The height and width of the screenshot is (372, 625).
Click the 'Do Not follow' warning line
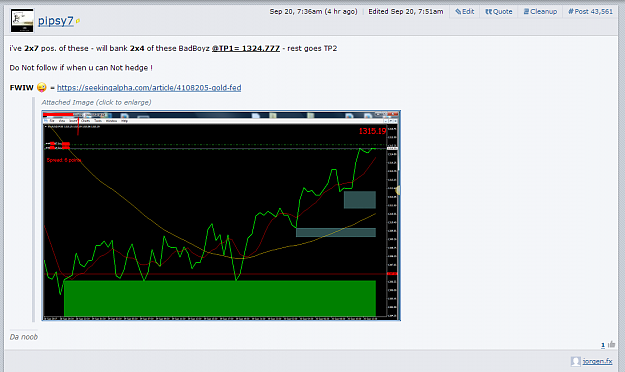pyautogui.click(x=81, y=68)
